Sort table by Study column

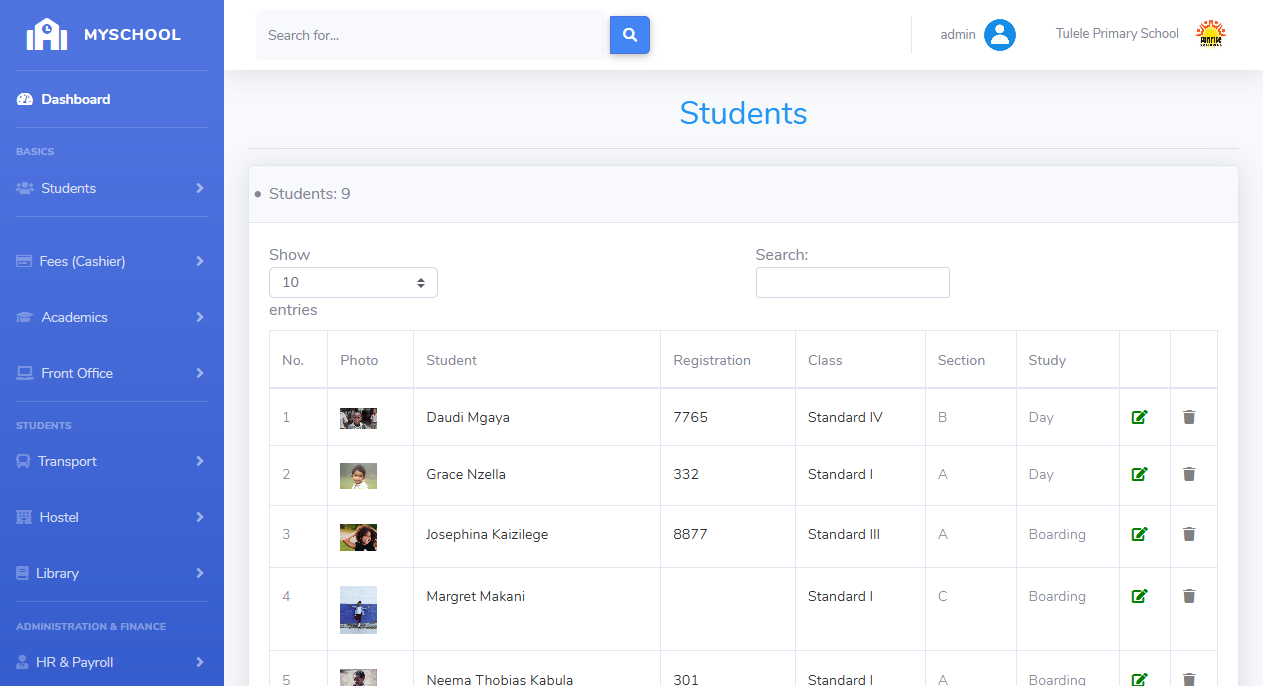1067,360
